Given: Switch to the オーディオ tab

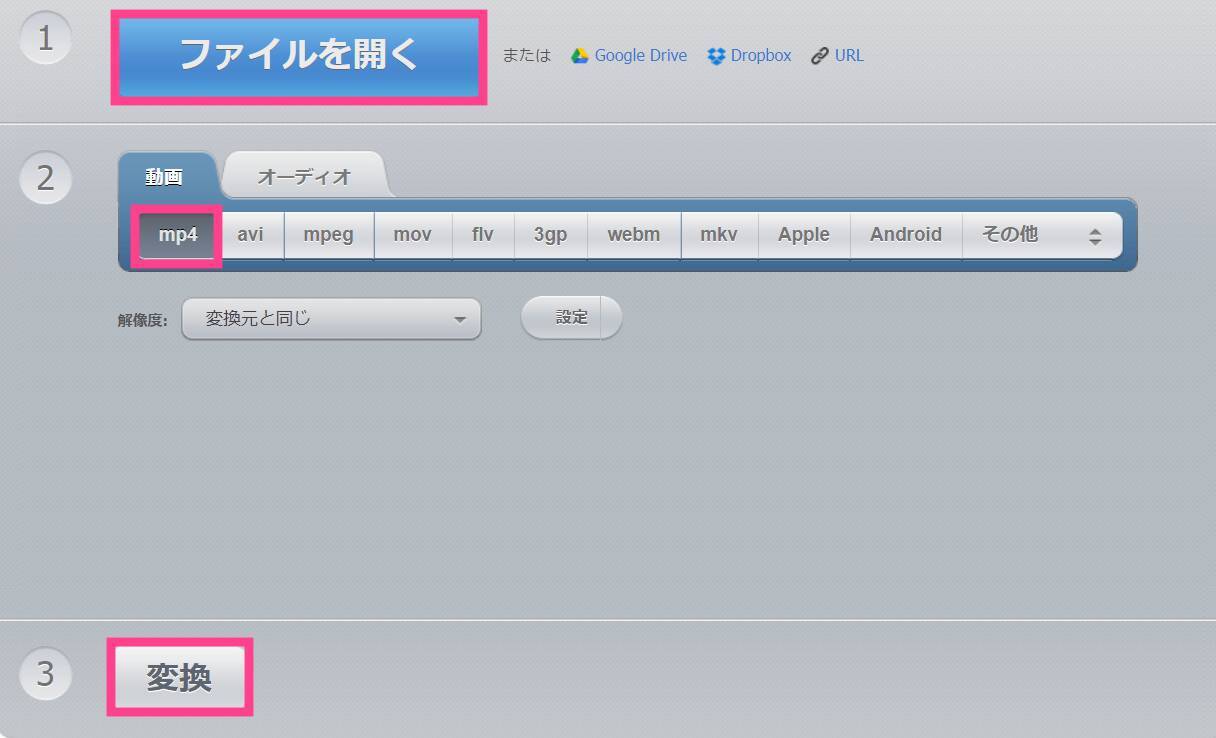Looking at the screenshot, I should click(304, 177).
